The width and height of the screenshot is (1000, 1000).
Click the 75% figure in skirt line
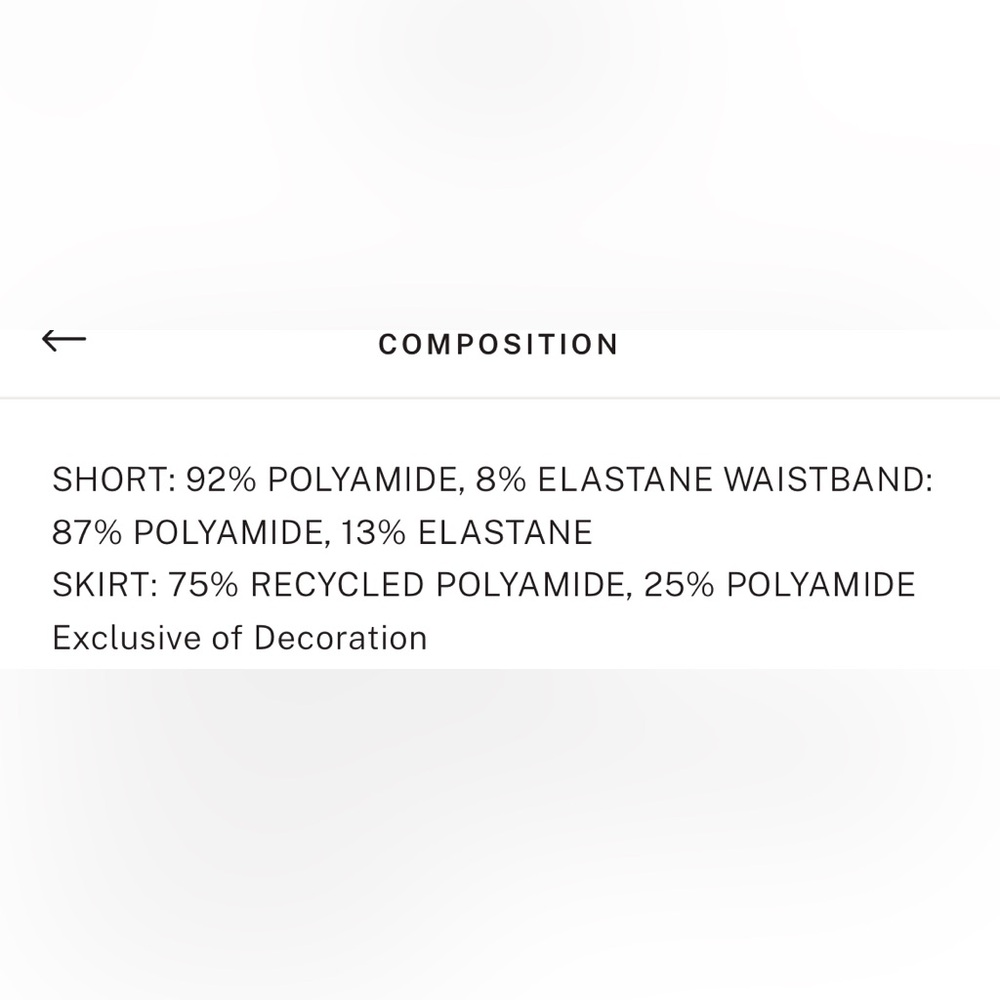coord(204,585)
